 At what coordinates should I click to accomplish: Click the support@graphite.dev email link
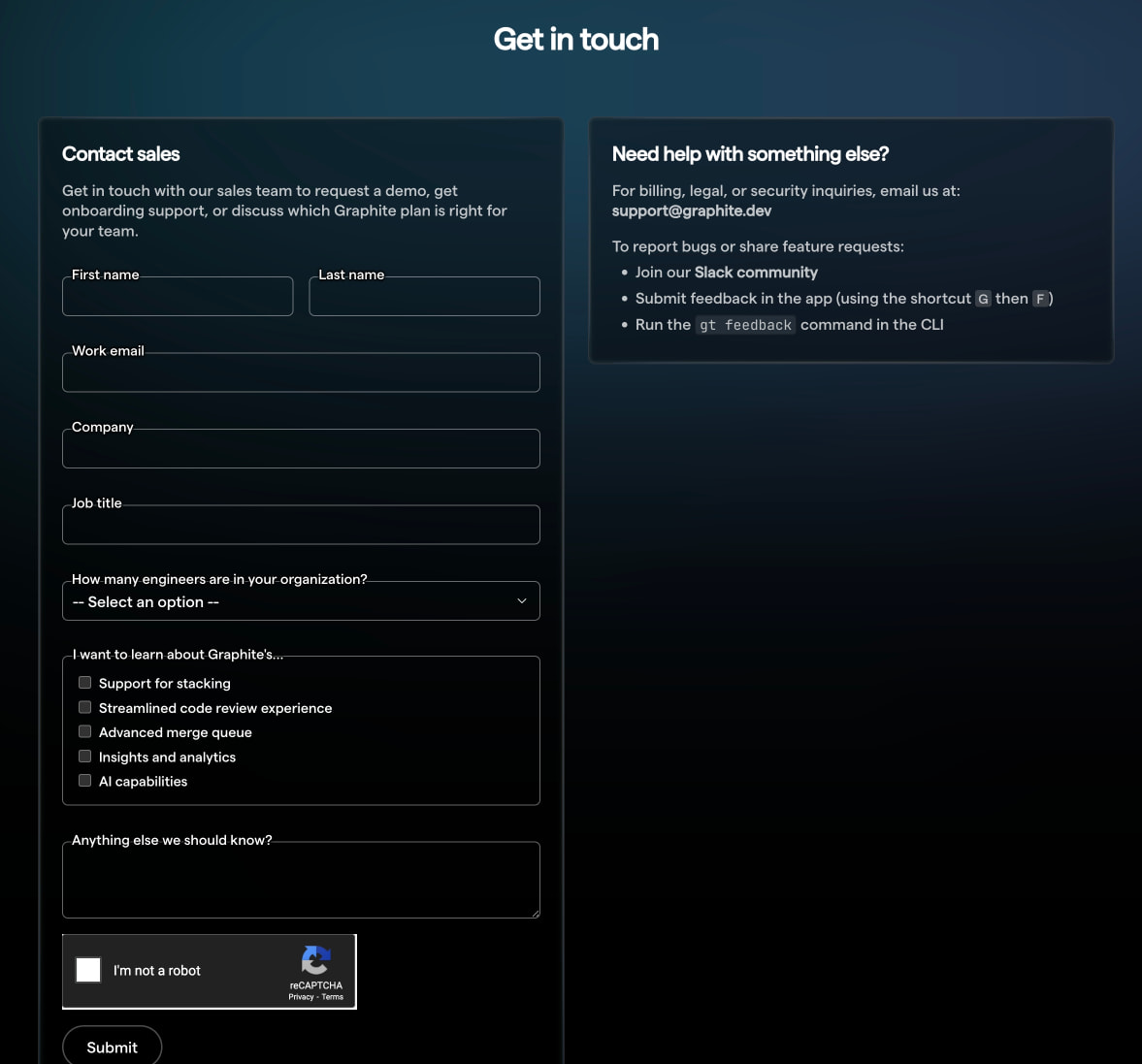click(691, 210)
